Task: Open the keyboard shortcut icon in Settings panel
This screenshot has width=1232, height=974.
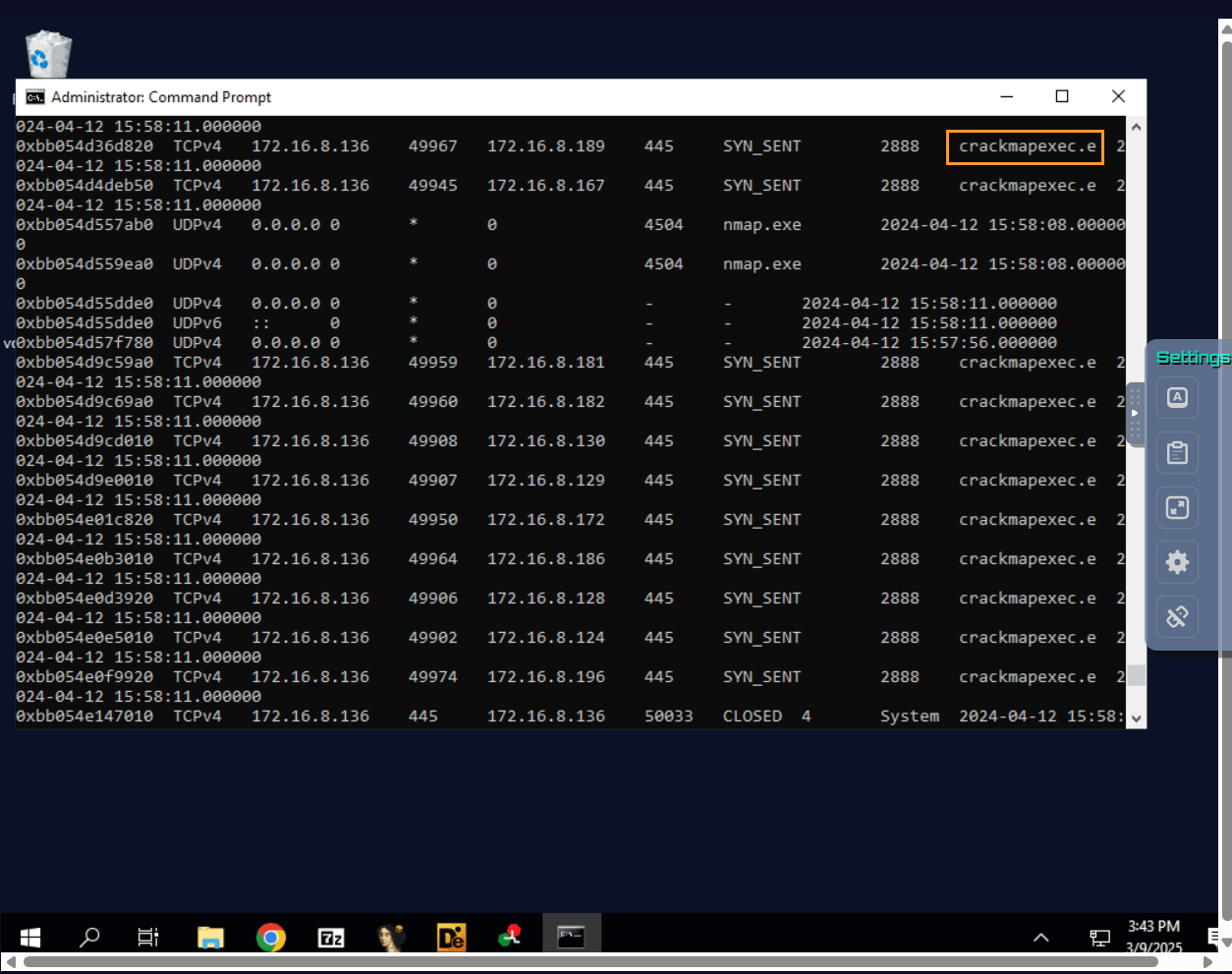Action: point(1177,398)
